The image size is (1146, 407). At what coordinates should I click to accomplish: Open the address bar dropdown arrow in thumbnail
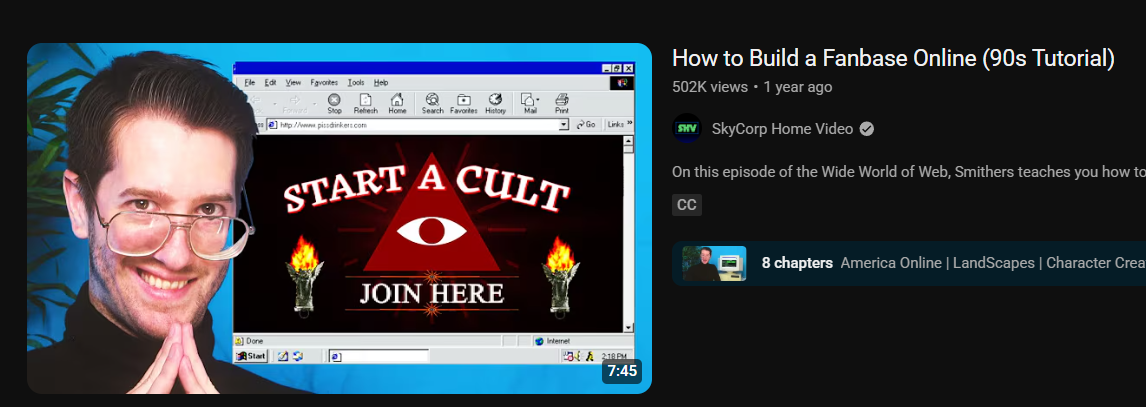pos(563,125)
